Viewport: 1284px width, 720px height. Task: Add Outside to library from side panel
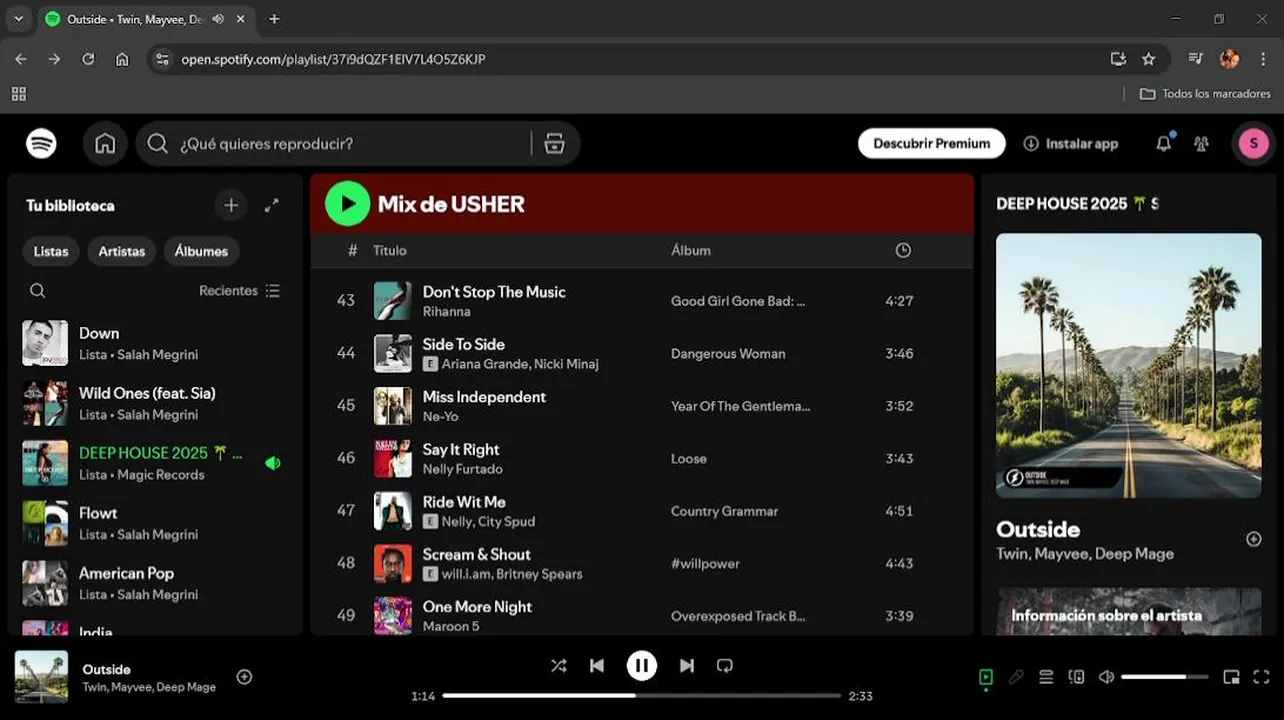click(1253, 539)
